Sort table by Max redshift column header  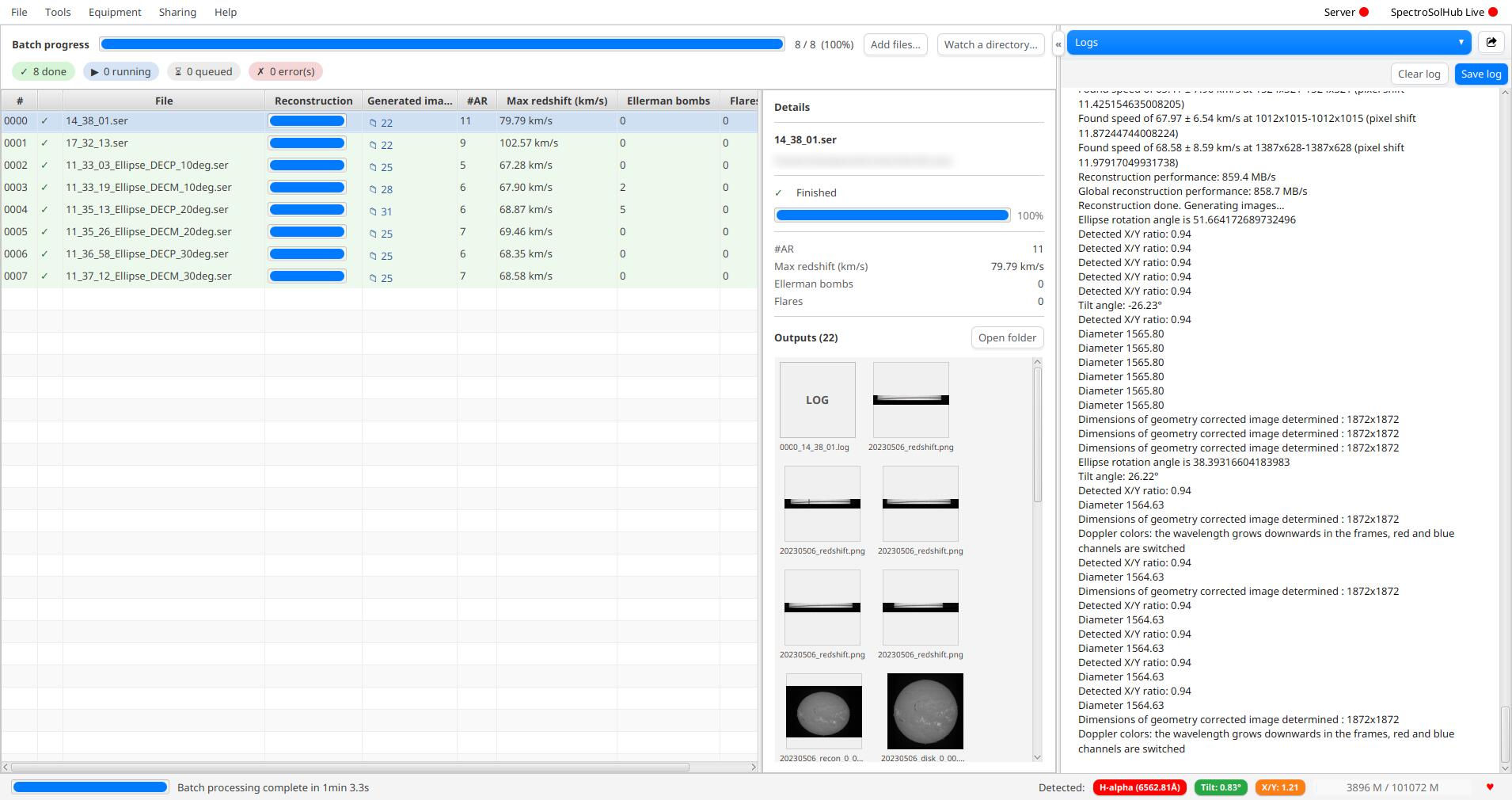pyautogui.click(x=557, y=101)
